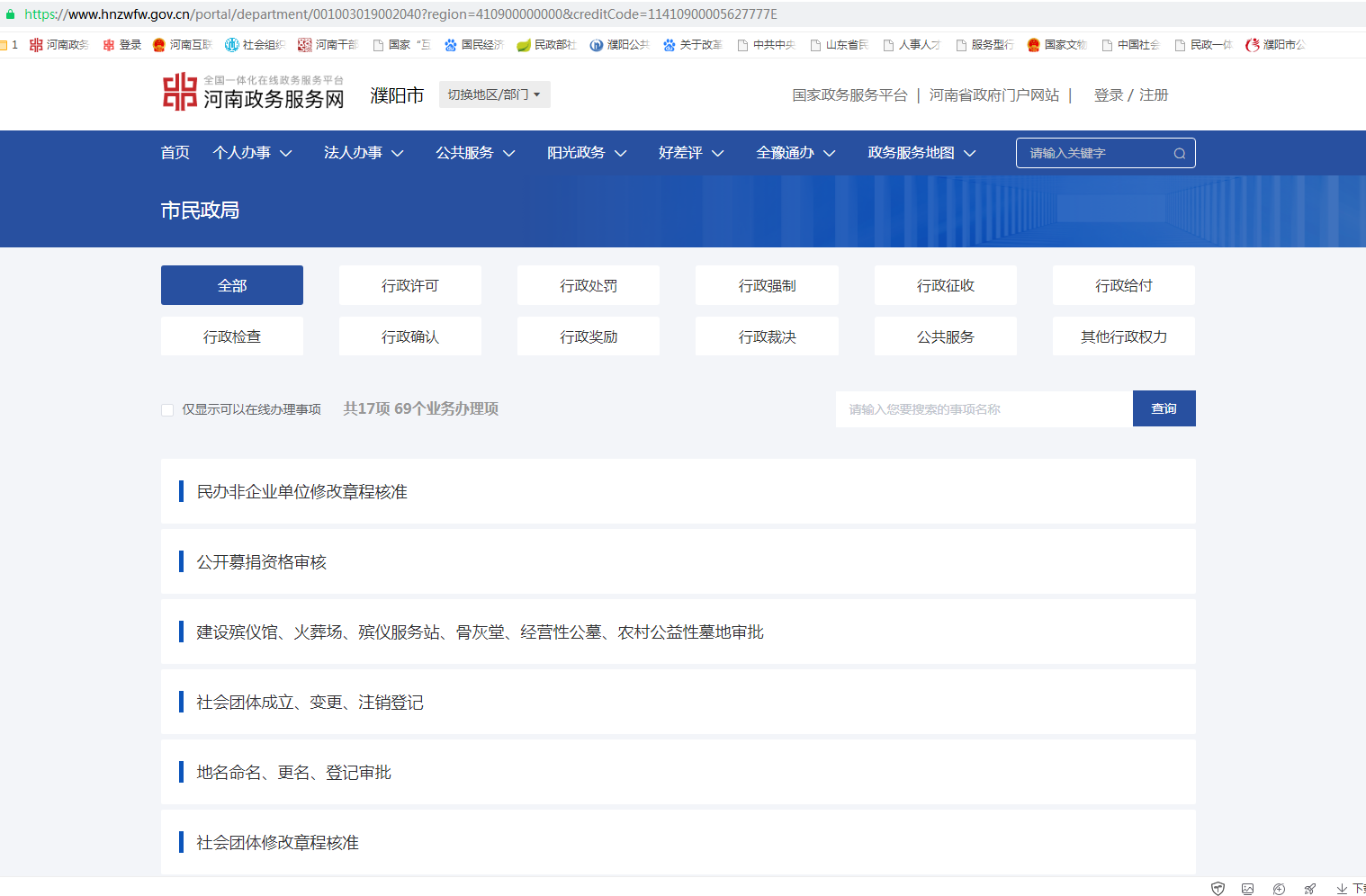Click the download arrow icon in the status bar
Image resolution: width=1366 pixels, height=896 pixels.
1341,889
